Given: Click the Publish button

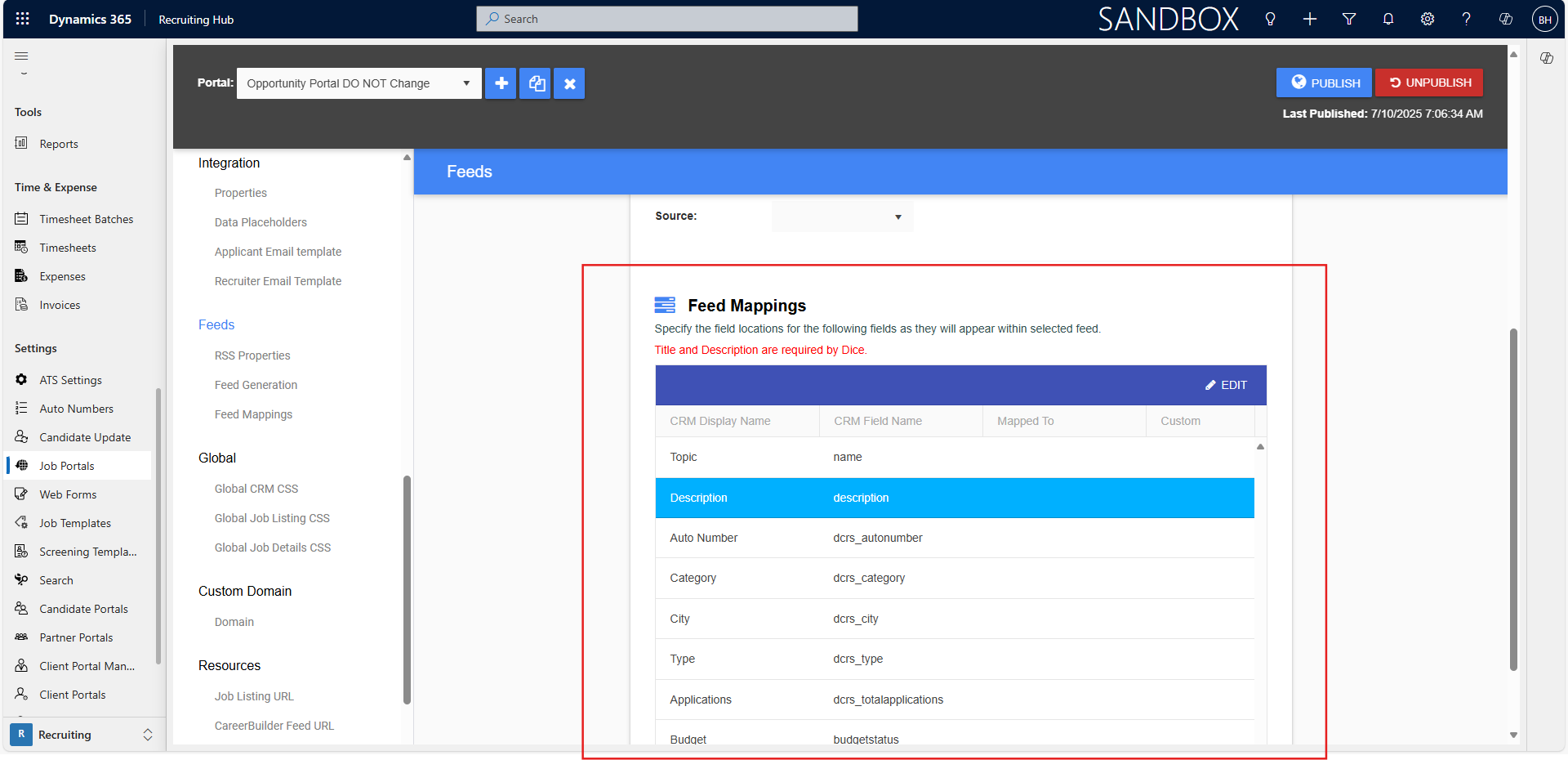Looking at the screenshot, I should [x=1324, y=83].
